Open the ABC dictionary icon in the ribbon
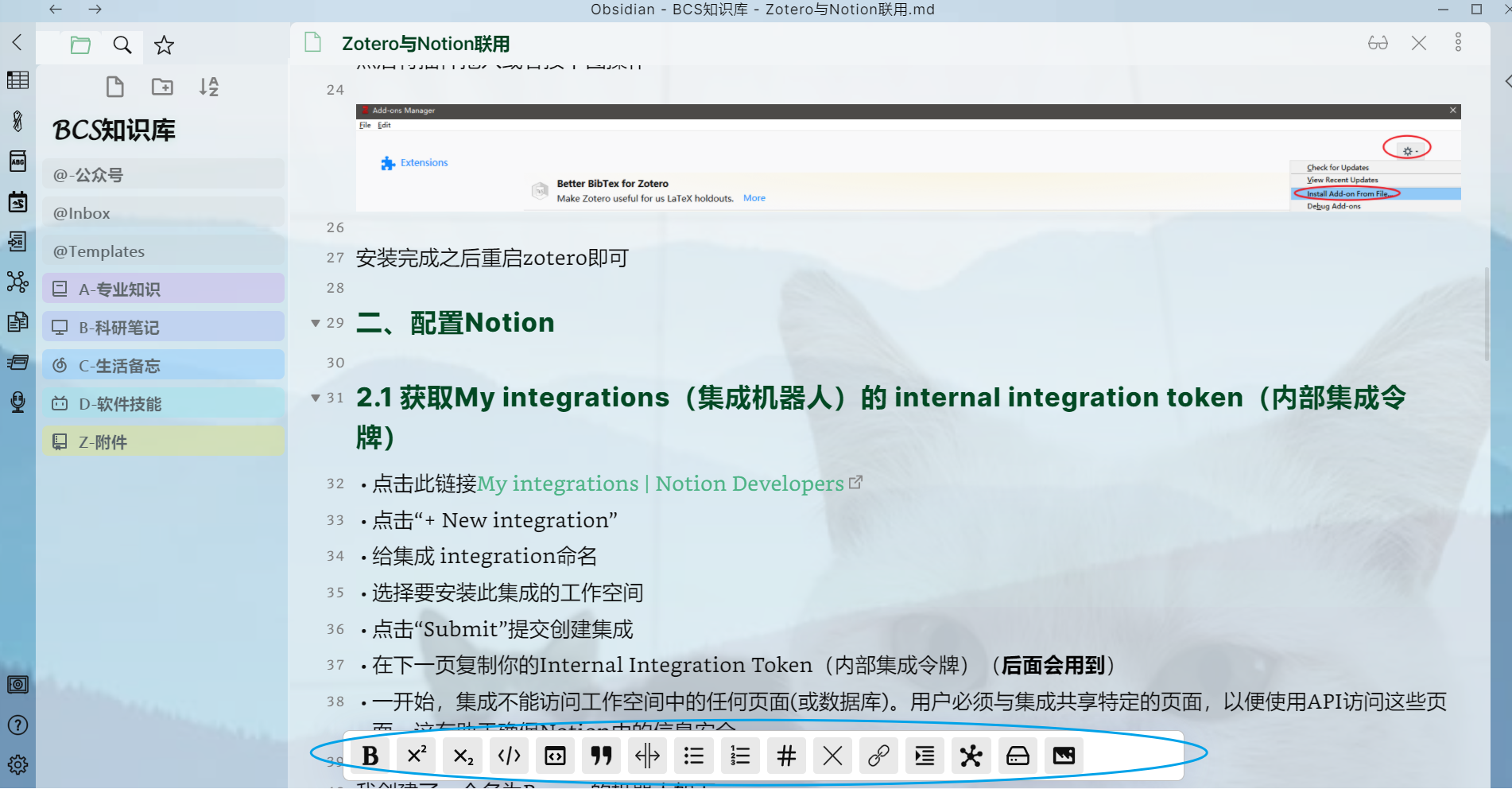The image size is (1512, 789). pyautogui.click(x=17, y=161)
